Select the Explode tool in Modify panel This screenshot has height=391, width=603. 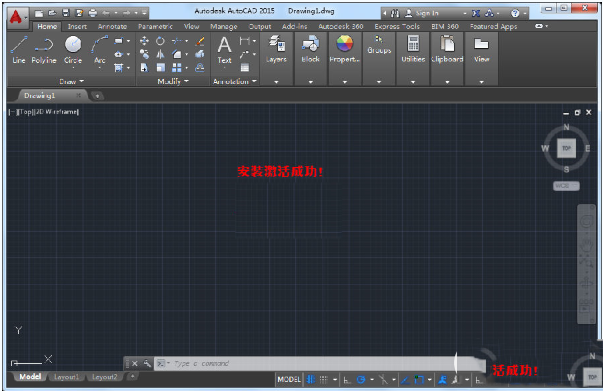200,54
